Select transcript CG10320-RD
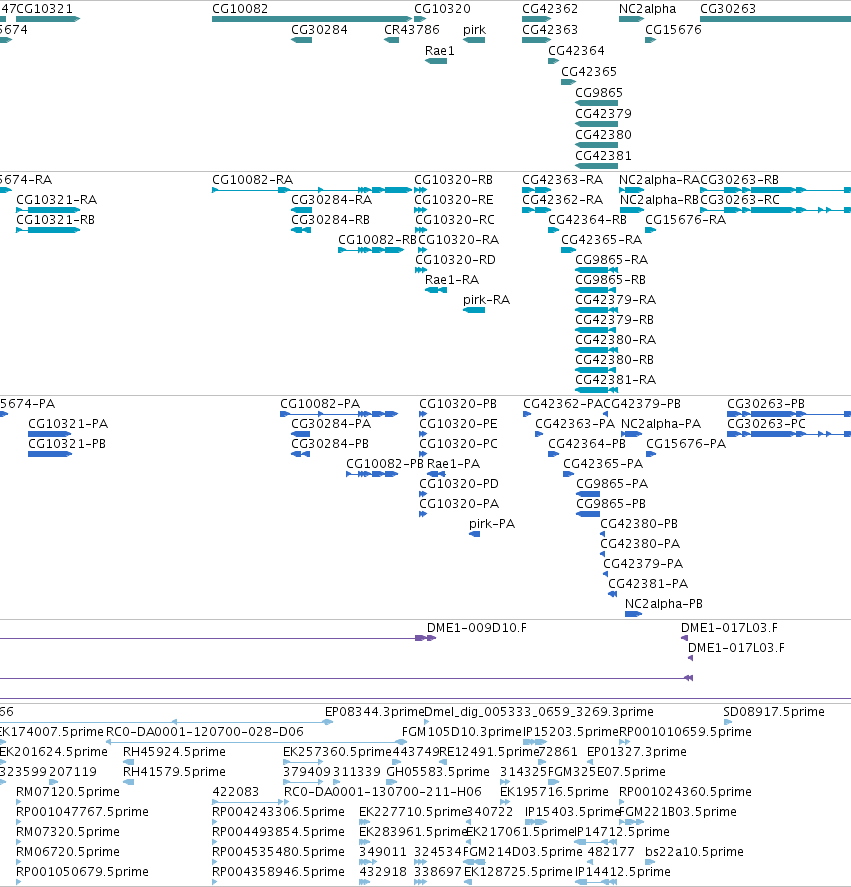851x887 pixels. pos(421,270)
